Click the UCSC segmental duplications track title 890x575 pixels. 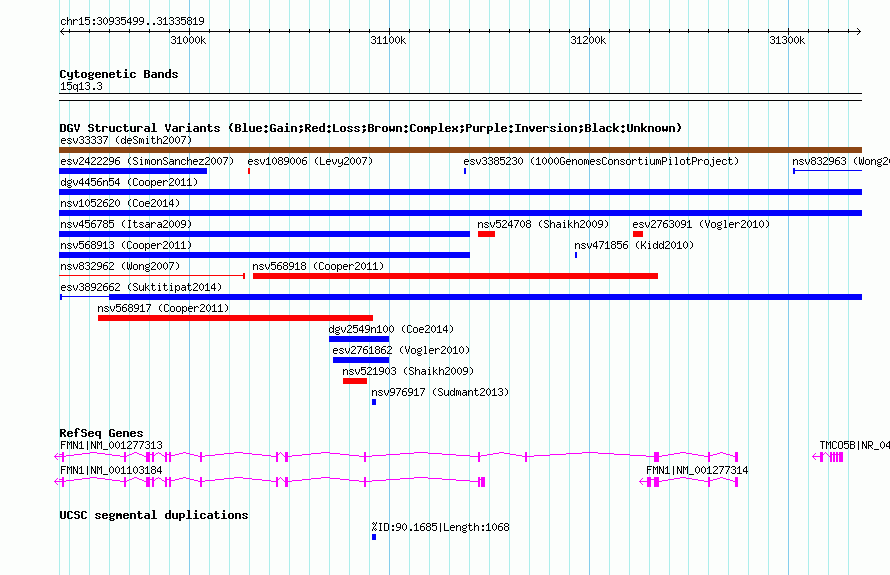coord(154,515)
